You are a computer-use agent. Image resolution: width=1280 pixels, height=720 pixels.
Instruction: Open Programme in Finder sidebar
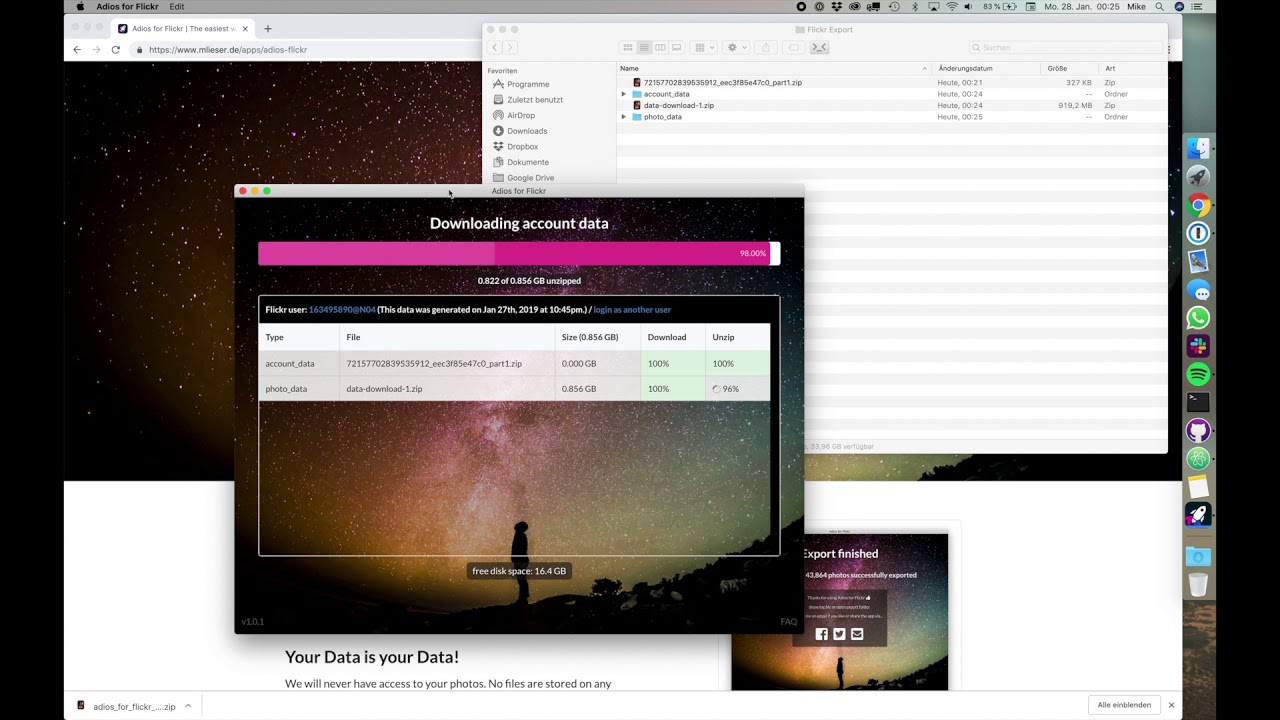[528, 84]
